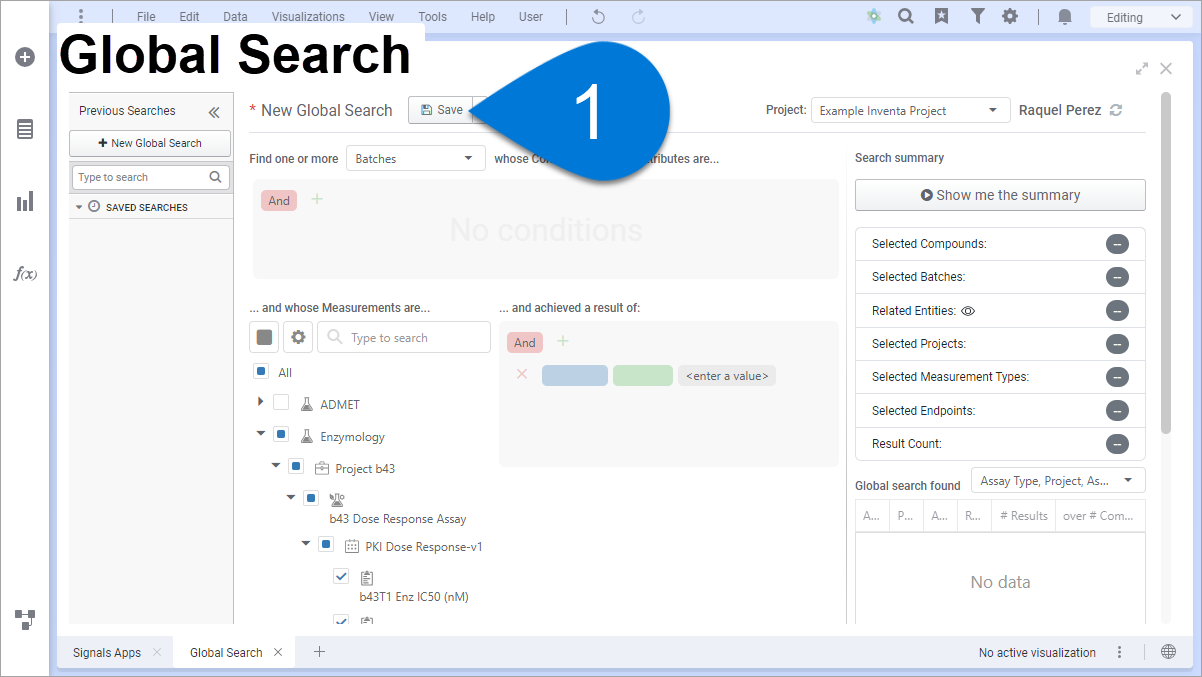Add a result condition with green plus
This screenshot has height=677, width=1202.
(x=563, y=342)
